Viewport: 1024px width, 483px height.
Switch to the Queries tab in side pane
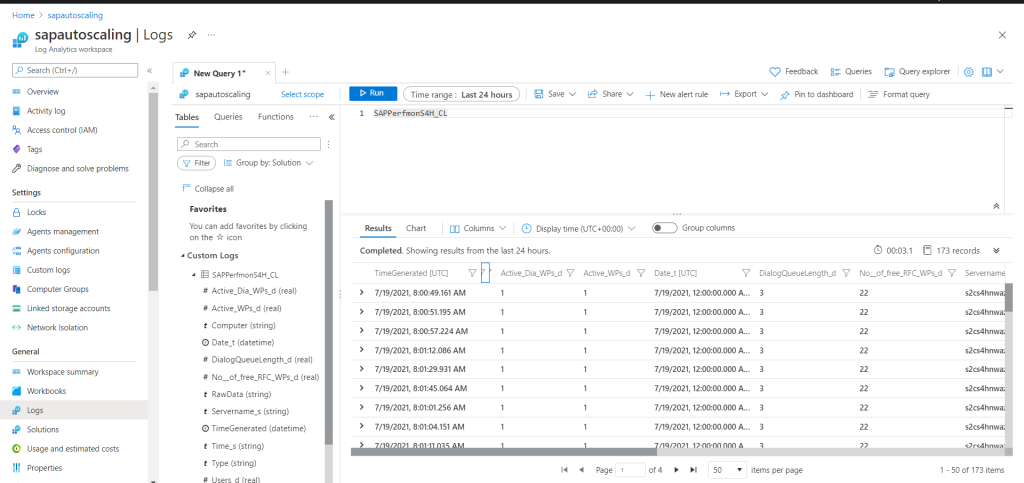(228, 117)
